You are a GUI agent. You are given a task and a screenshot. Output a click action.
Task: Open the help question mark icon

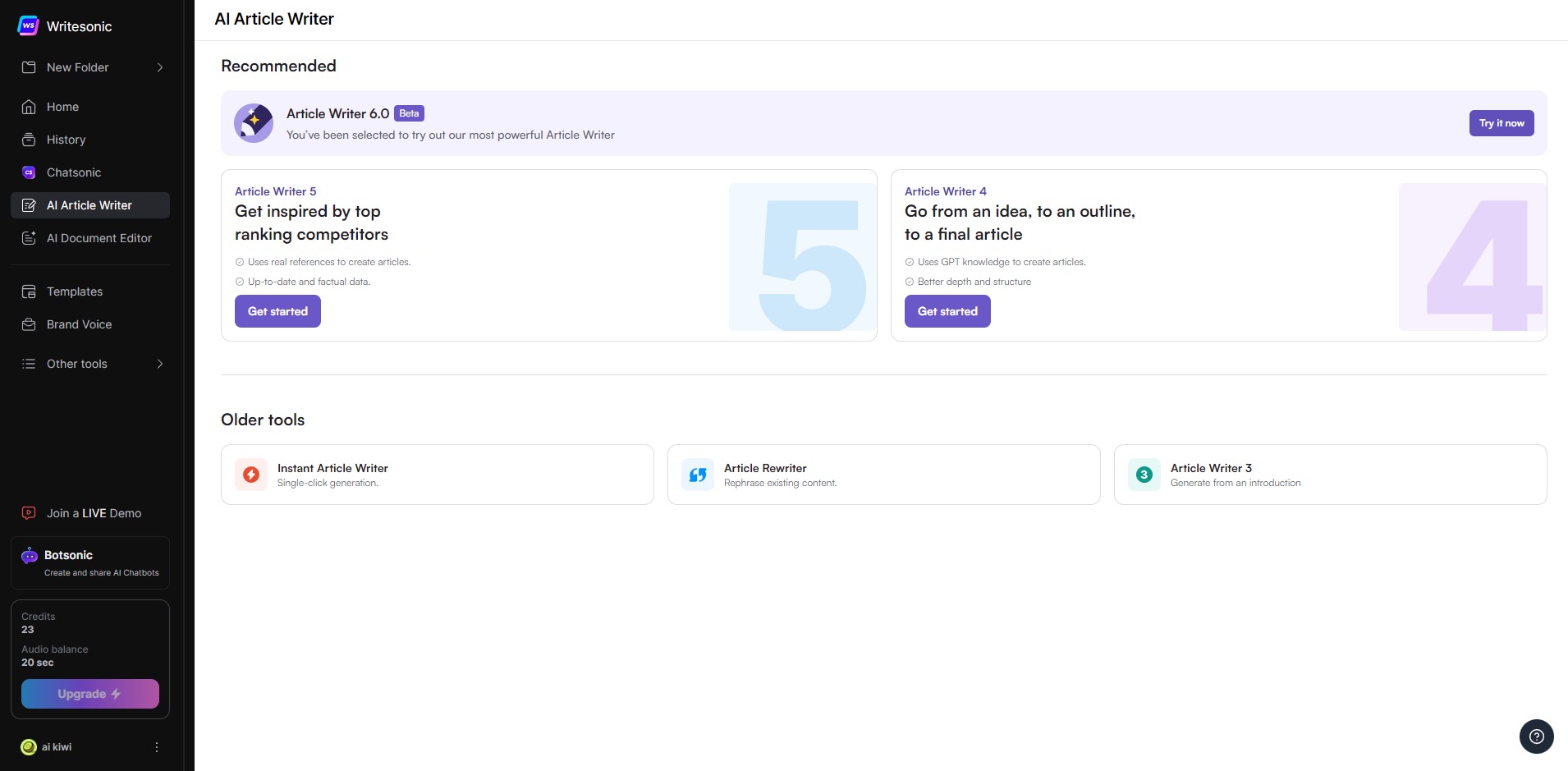[1537, 737]
